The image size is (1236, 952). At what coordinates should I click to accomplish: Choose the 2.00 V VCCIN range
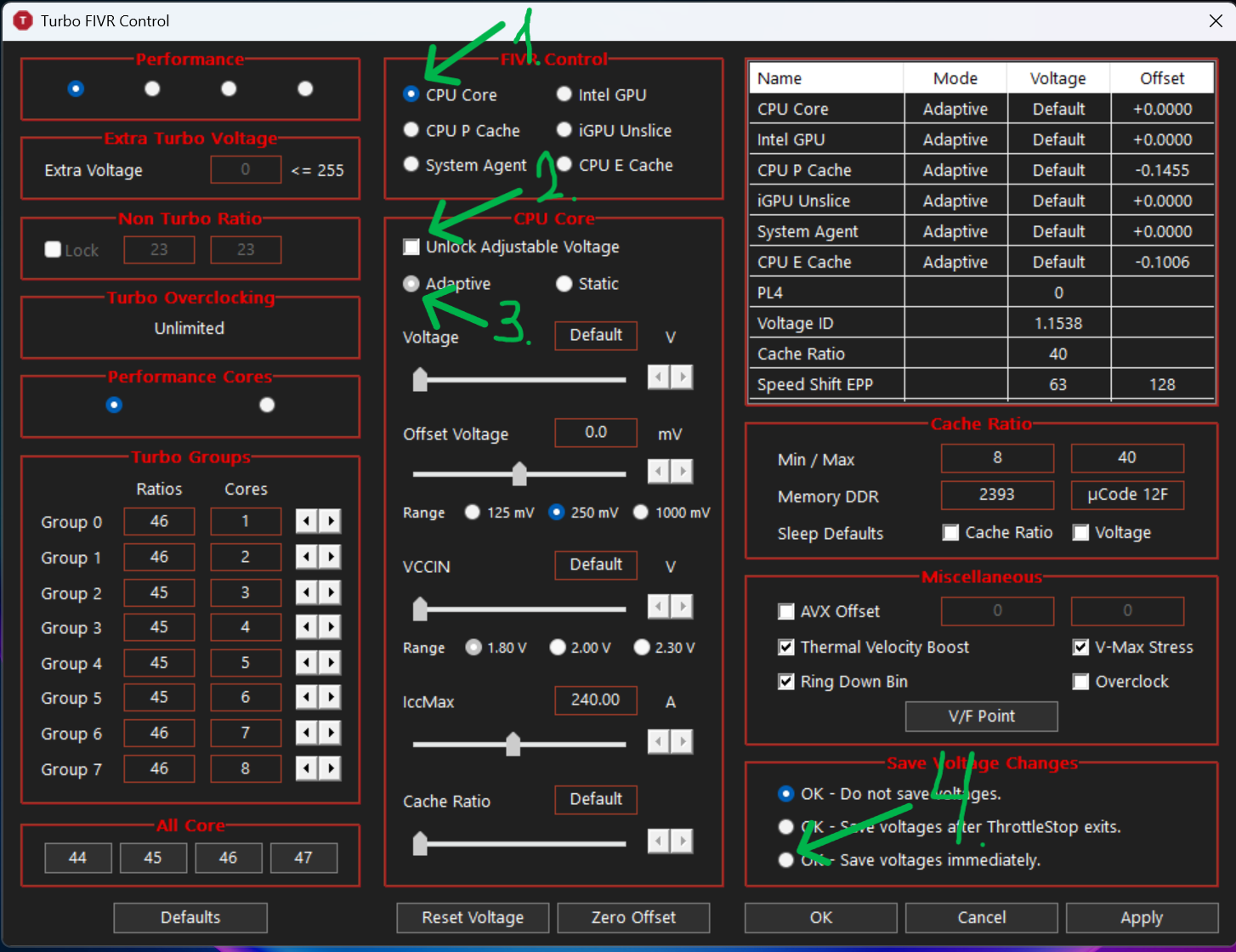click(x=558, y=648)
